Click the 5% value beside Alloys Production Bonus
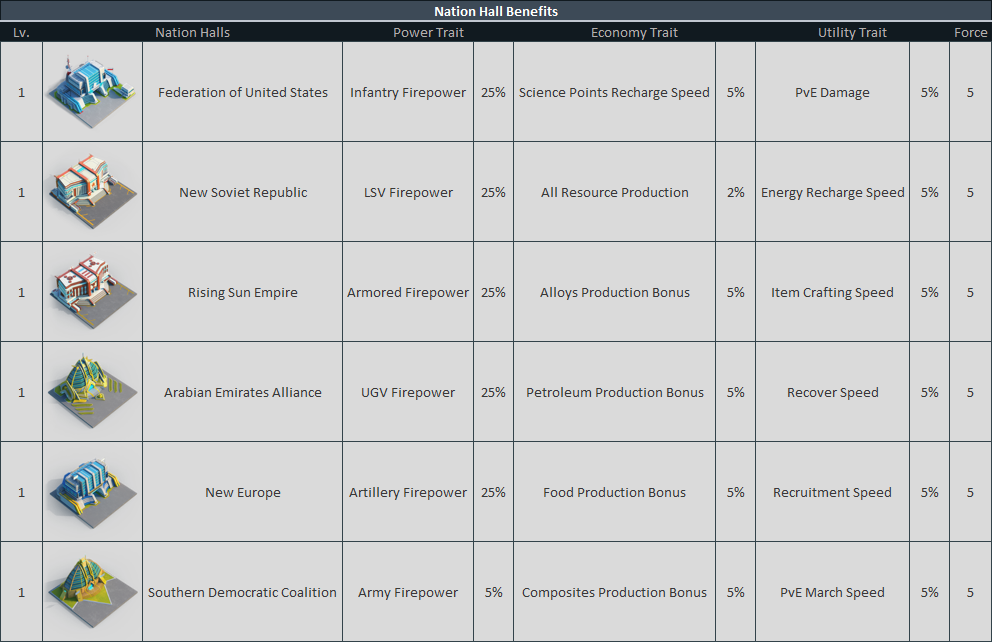Screen dimensions: 992x642 click(x=735, y=292)
